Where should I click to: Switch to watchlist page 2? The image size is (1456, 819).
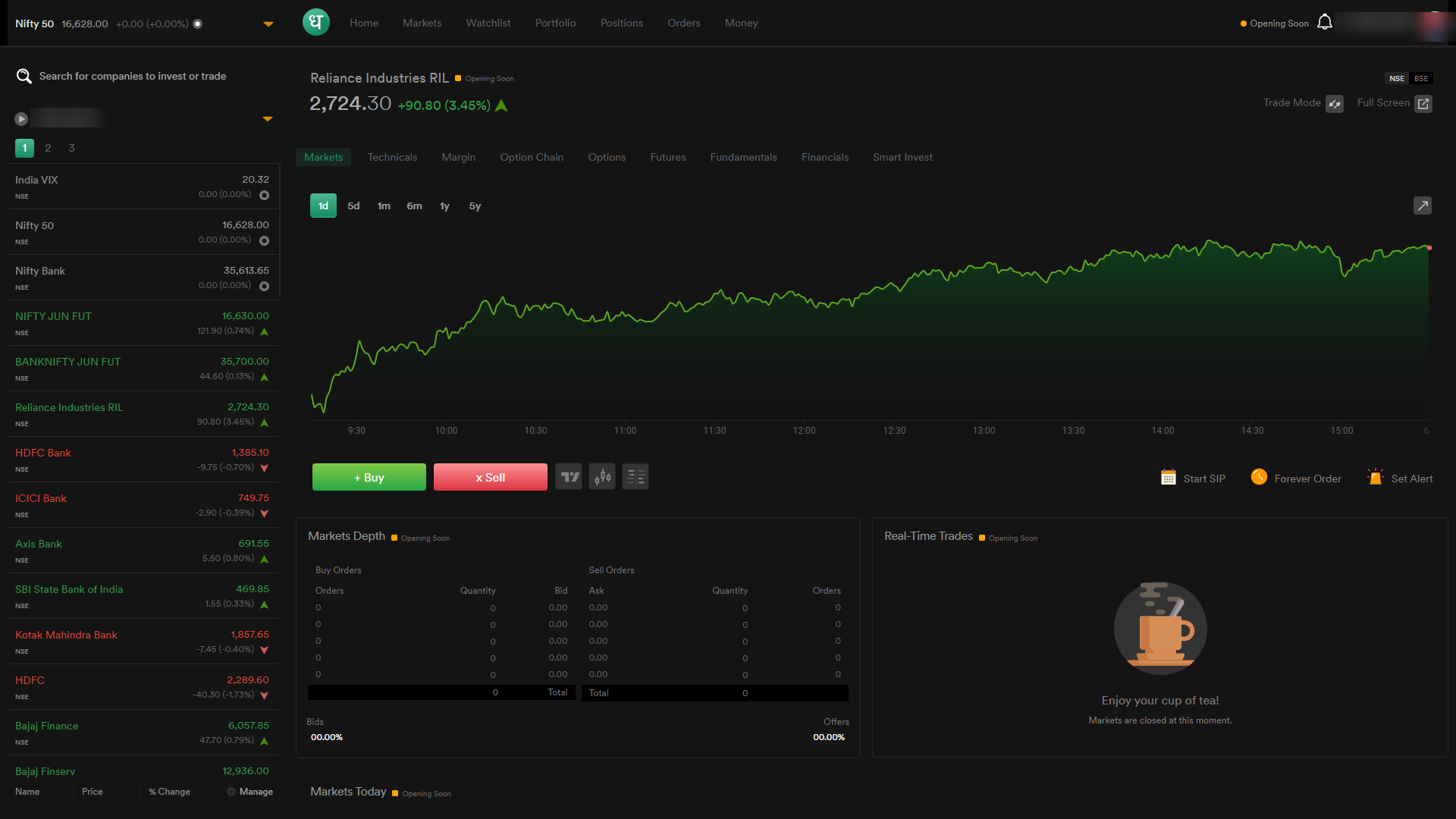[48, 148]
